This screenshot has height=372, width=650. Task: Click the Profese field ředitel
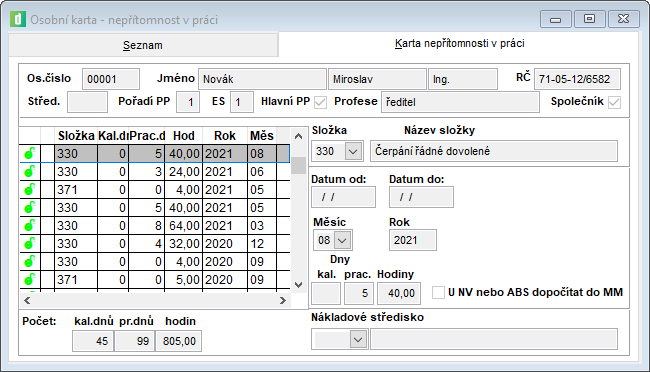click(460, 102)
